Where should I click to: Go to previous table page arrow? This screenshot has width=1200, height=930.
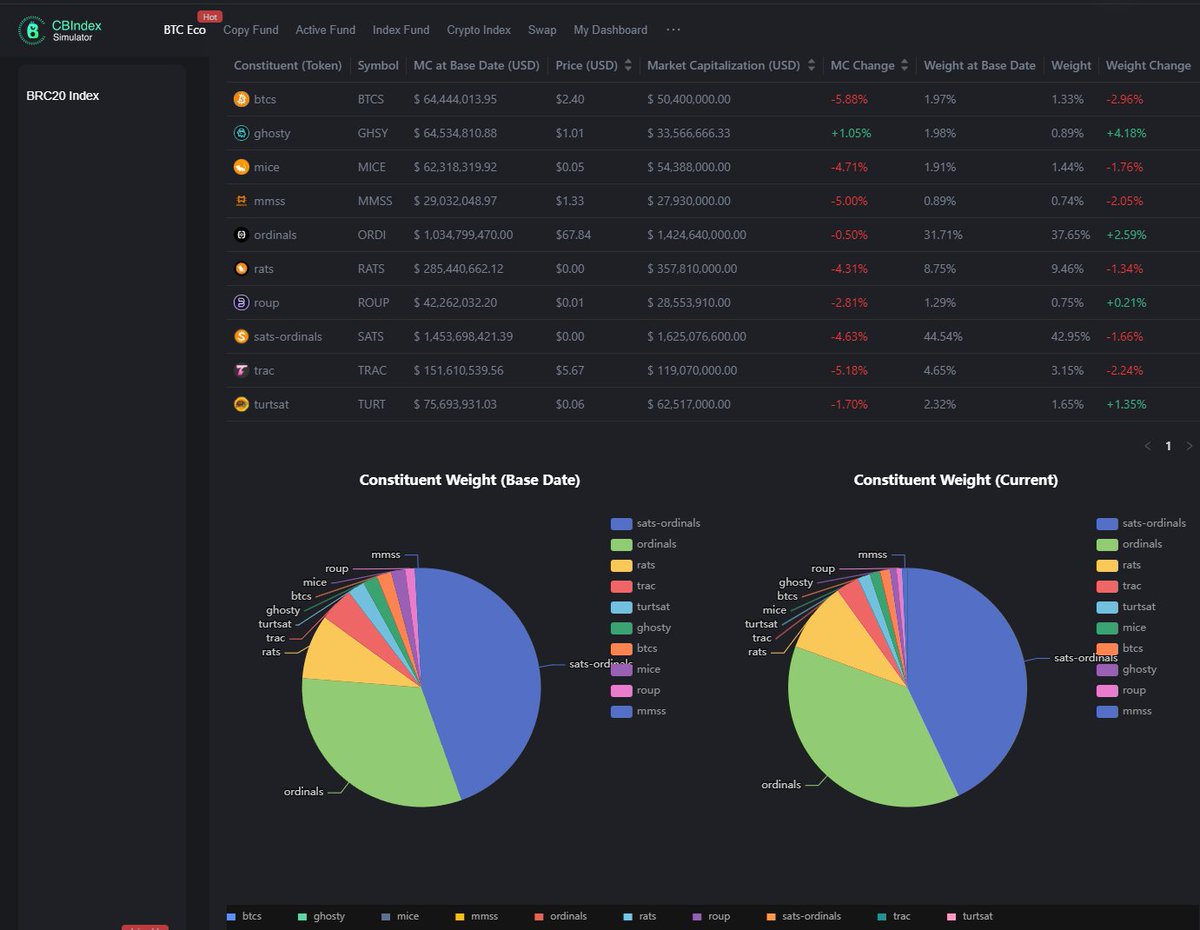point(1147,446)
